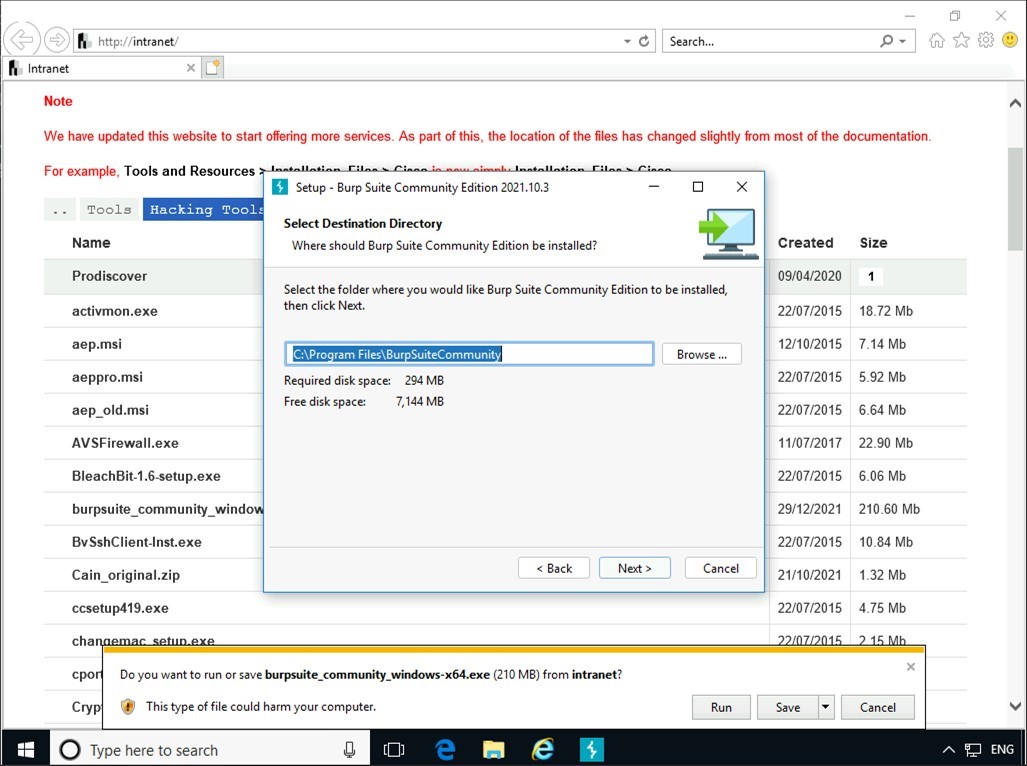
Task: Select the Intranet browser tab
Action: [x=95, y=68]
